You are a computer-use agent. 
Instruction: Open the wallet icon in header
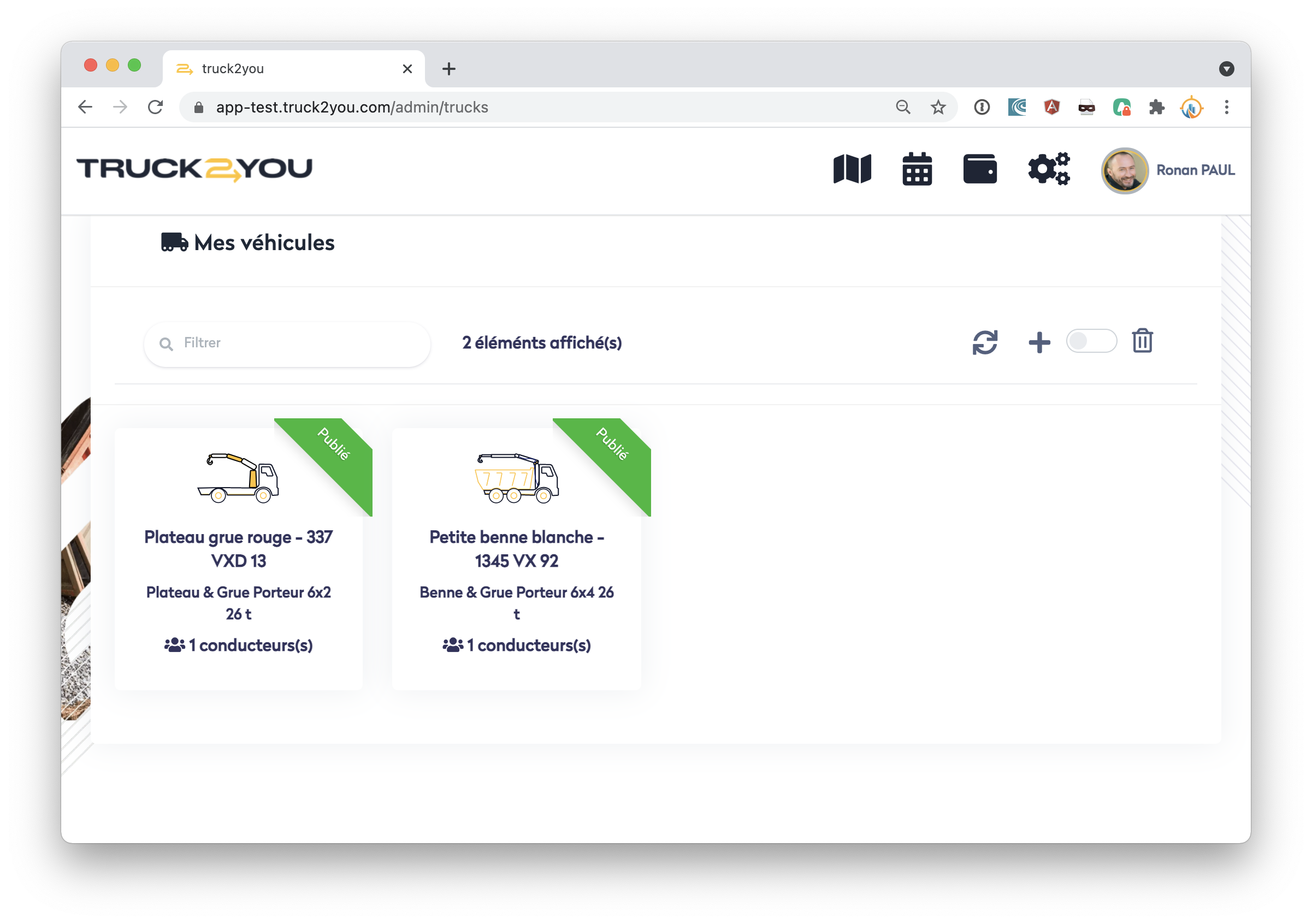tap(979, 169)
